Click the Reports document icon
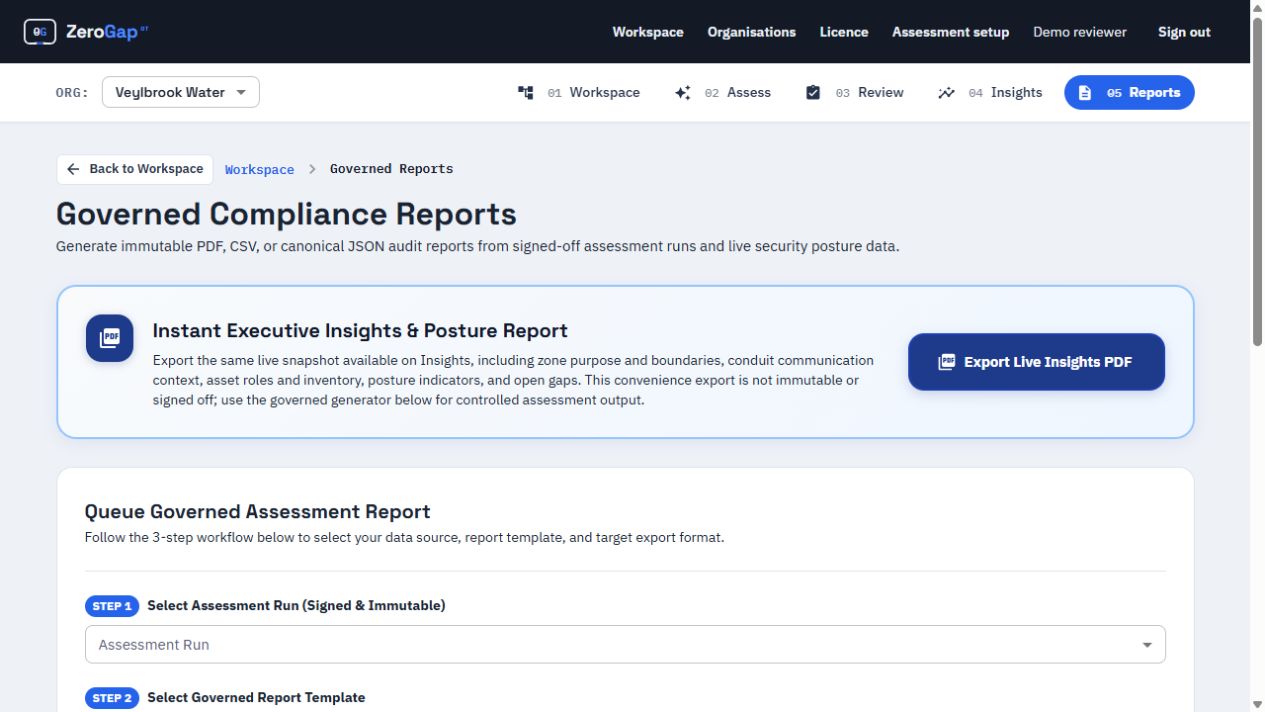The image size is (1265, 712). (x=1085, y=92)
